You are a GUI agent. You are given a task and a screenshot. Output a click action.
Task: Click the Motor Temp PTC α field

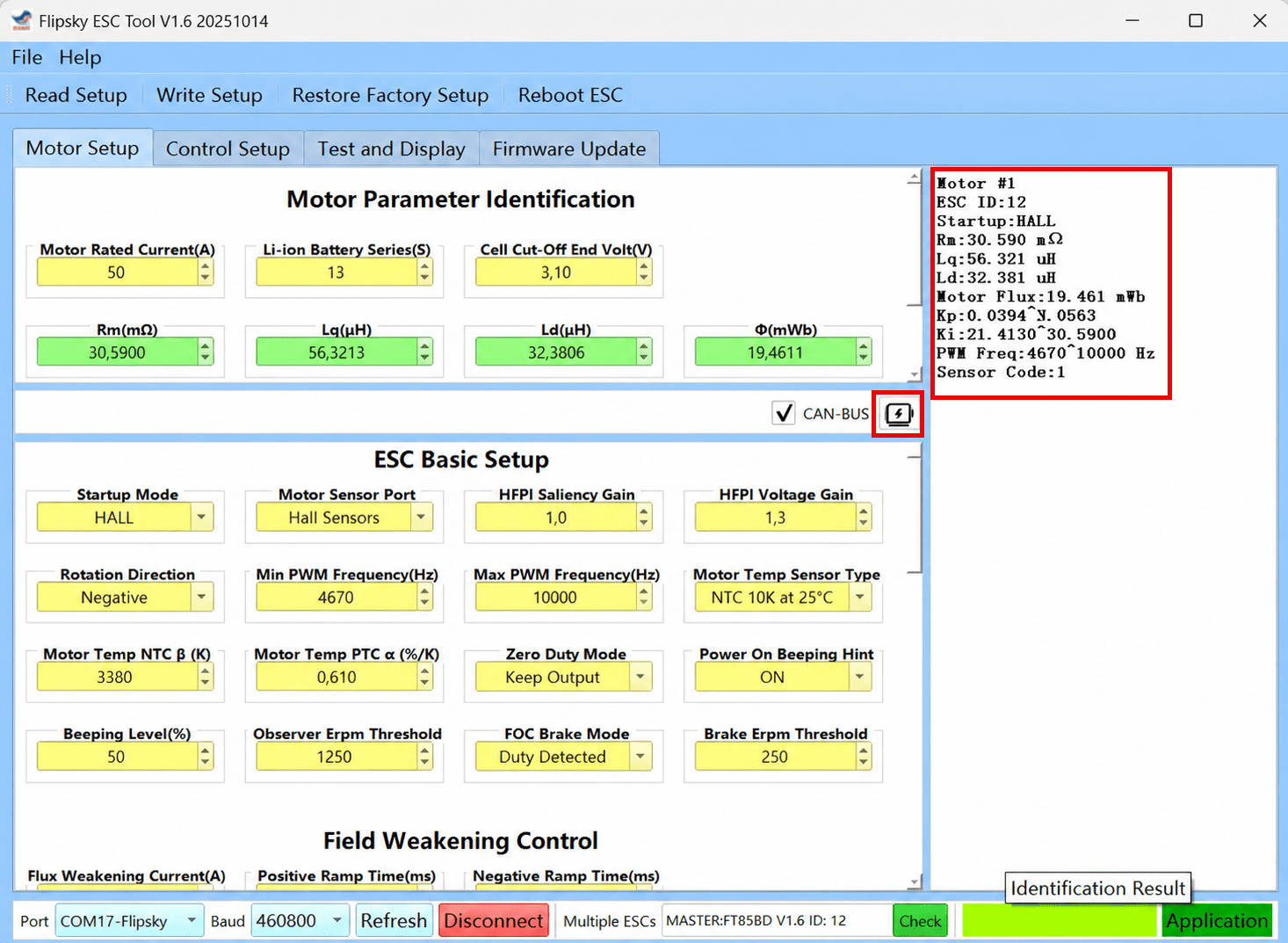pyautogui.click(x=336, y=678)
